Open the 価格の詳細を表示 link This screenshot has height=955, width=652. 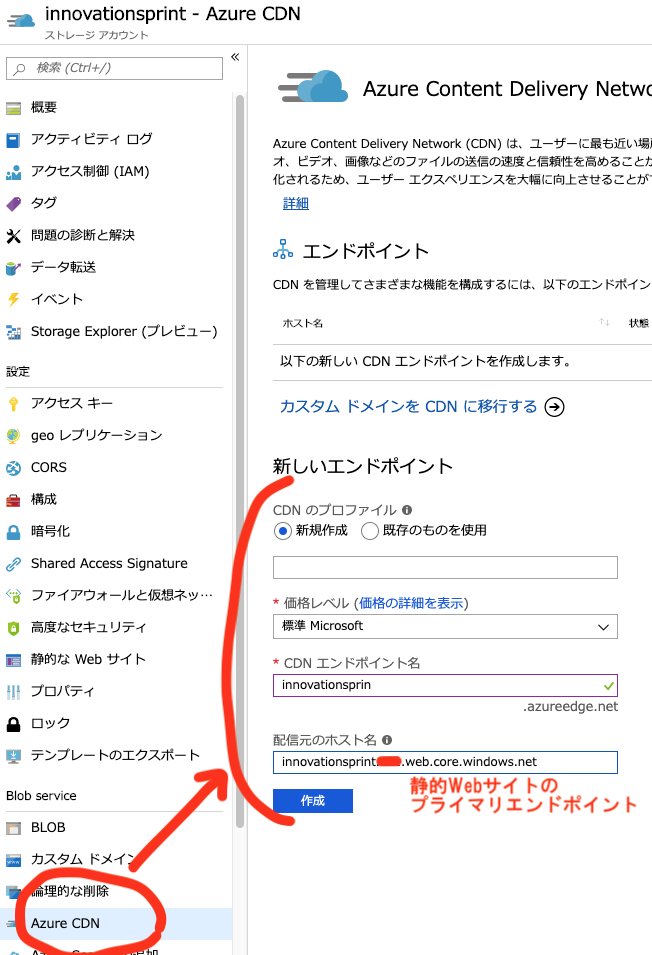[411, 604]
